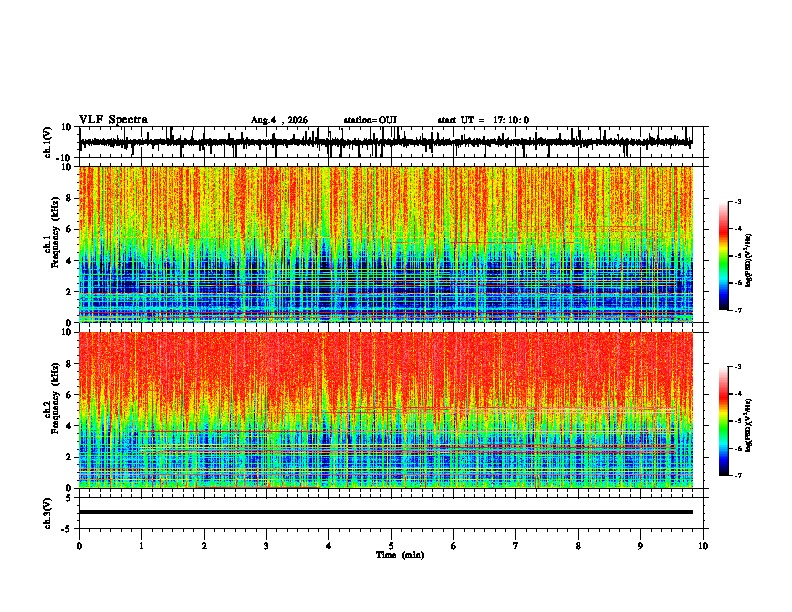Click the 6 kHz tick on ch.2 frequency axis
The image size is (792, 612).
(69, 395)
